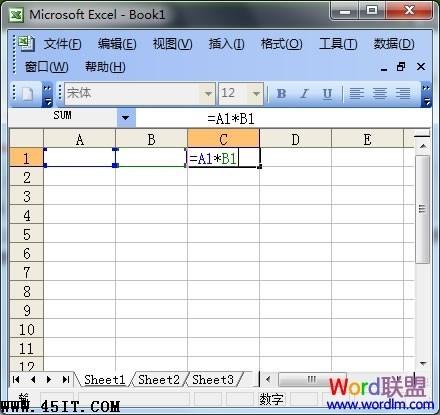Go to previous sheet tab arrow
The width and height of the screenshot is (440, 415).
[x=32, y=379]
